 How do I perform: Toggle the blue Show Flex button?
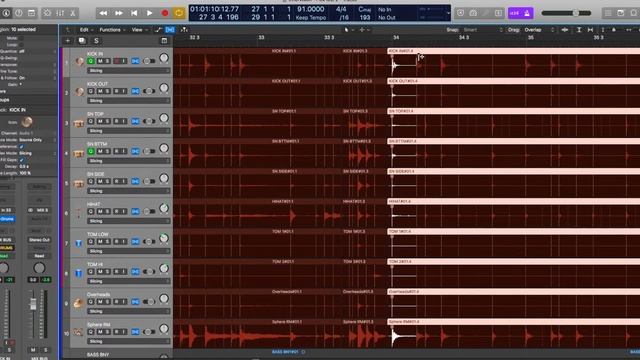[x=170, y=30]
